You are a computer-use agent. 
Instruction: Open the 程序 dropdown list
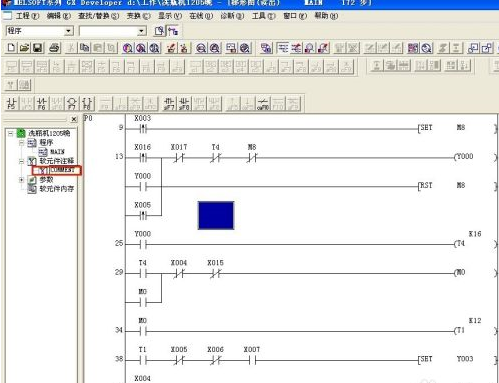pos(68,31)
